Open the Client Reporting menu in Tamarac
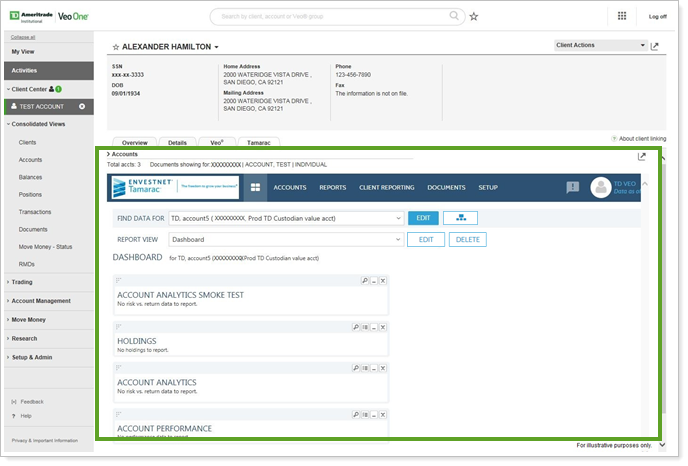This screenshot has height=466, width=688. pyautogui.click(x=386, y=187)
